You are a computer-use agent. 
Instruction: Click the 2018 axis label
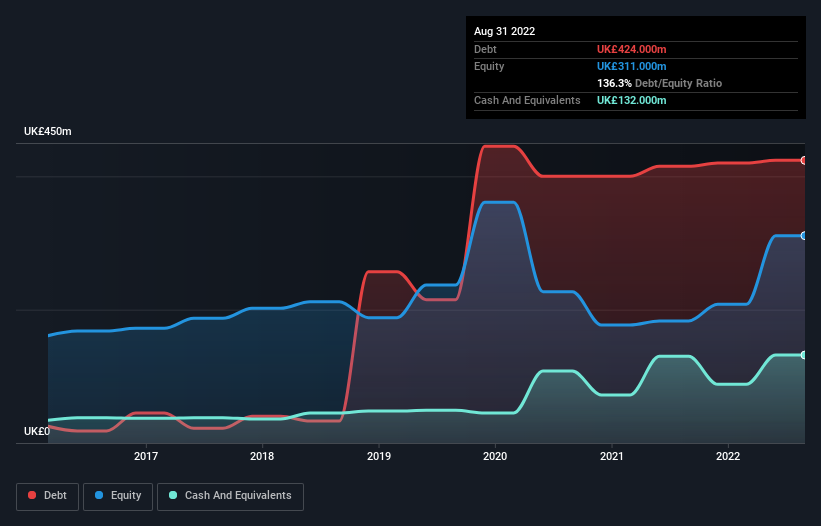[262, 456]
